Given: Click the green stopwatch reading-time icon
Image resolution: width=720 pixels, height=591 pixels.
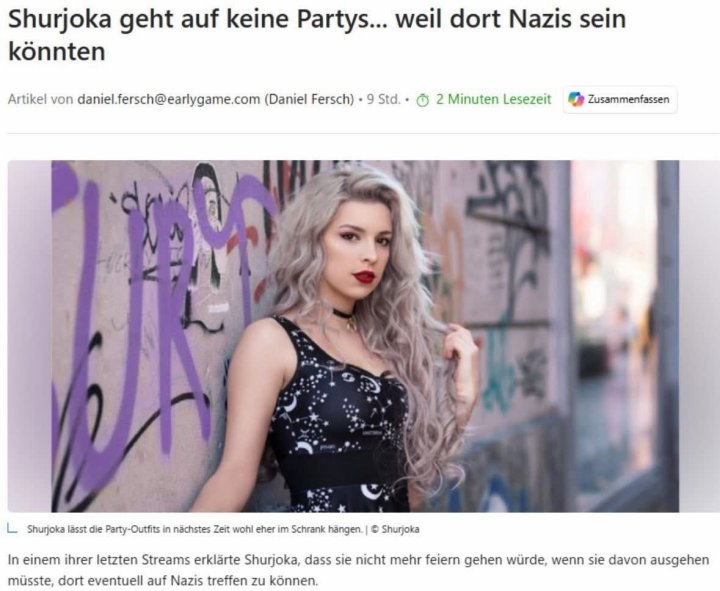Looking at the screenshot, I should (x=422, y=100).
